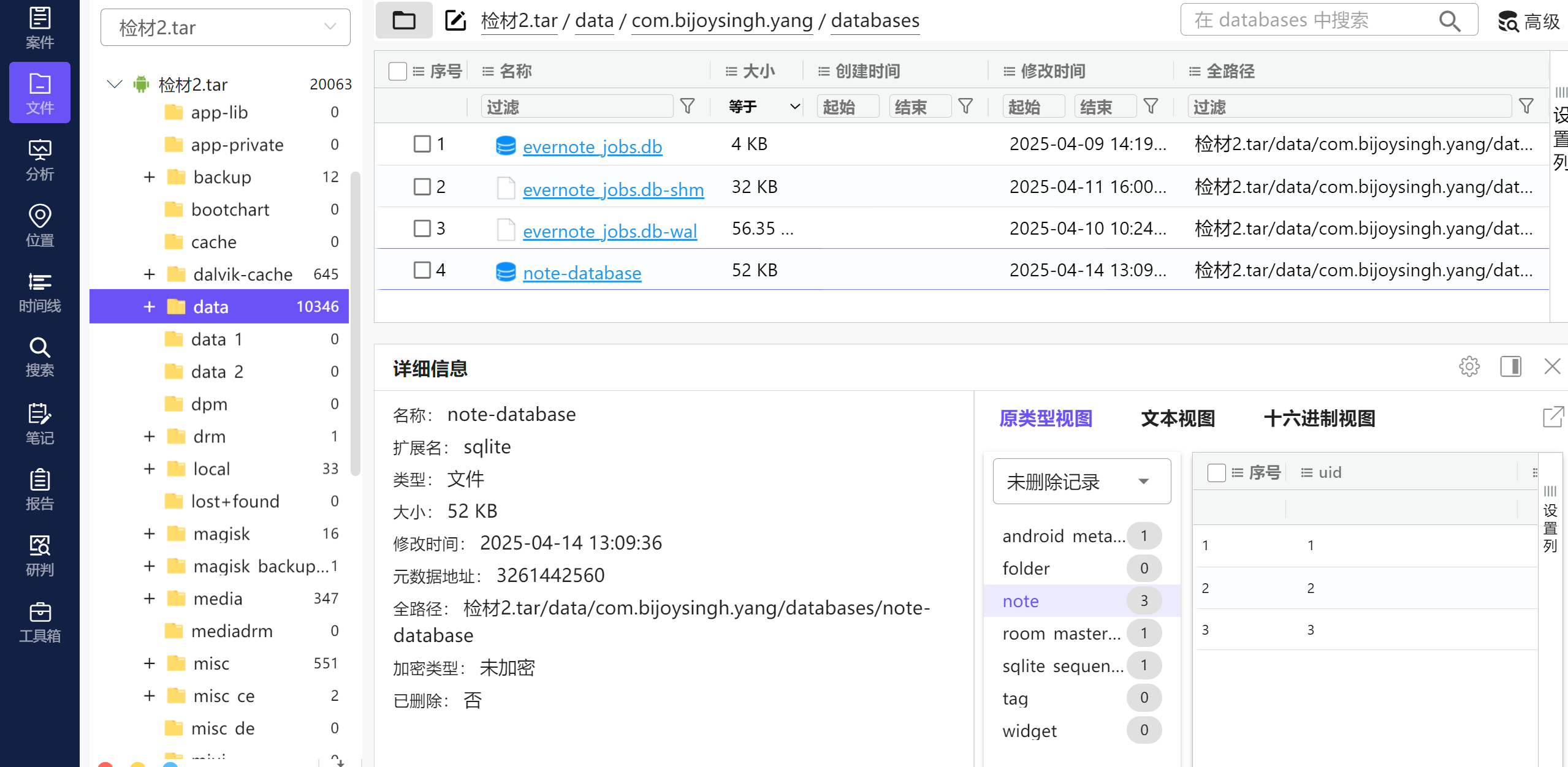This screenshot has height=767, width=1568.
Task: Open the evernote_jobs.db-wal file link
Action: (609, 232)
